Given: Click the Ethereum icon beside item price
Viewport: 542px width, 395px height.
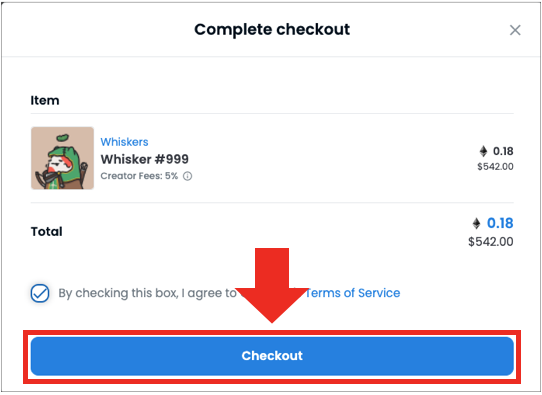Looking at the screenshot, I should click(483, 151).
